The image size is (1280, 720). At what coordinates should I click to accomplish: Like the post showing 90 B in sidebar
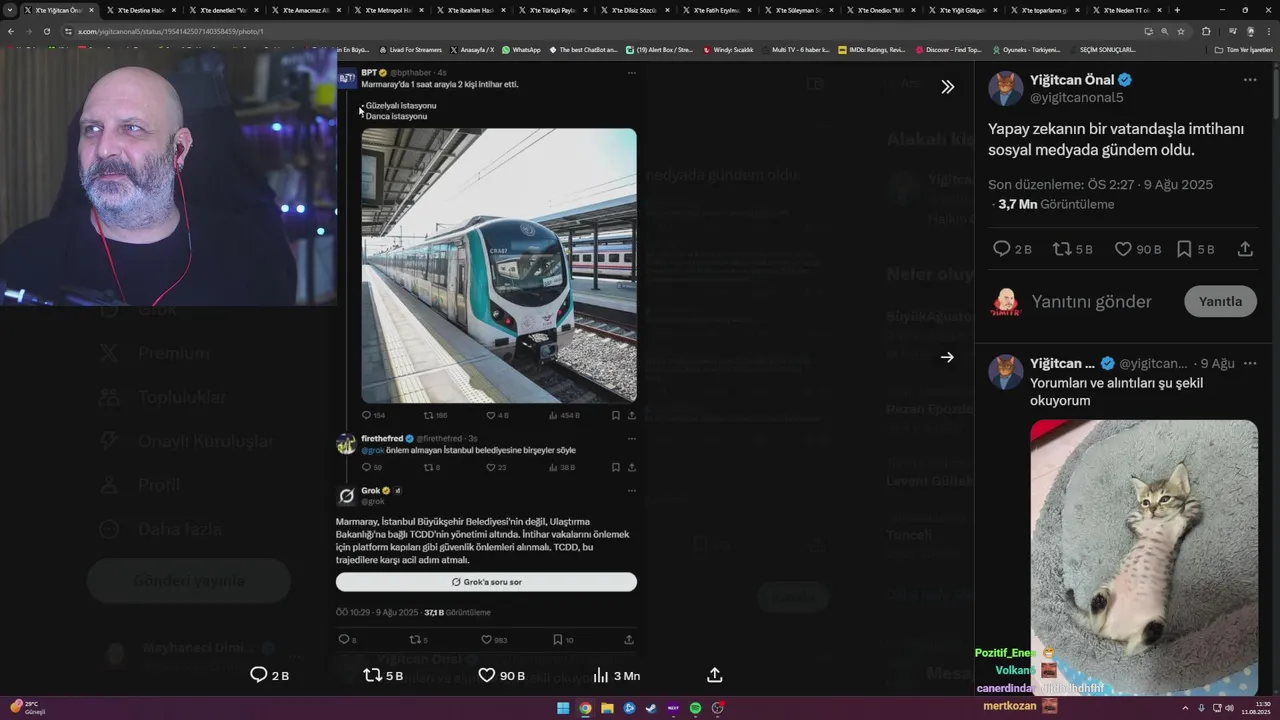click(1137, 249)
